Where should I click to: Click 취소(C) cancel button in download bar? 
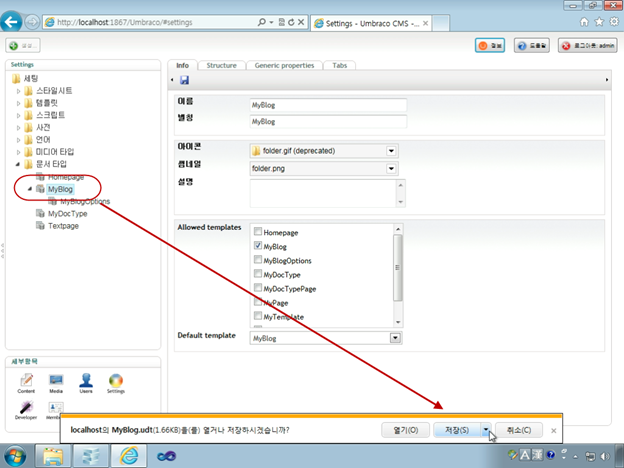519,430
